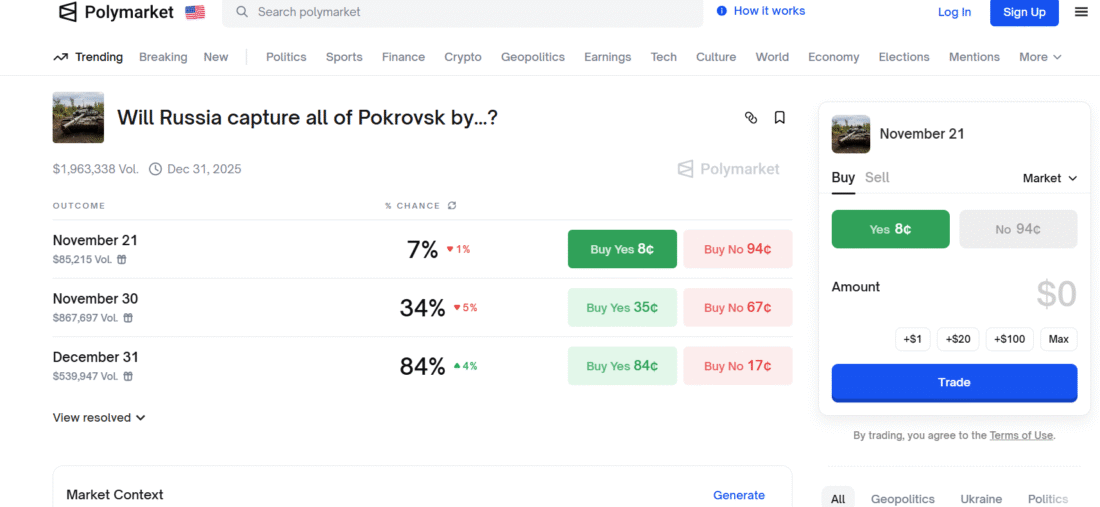Expand the More categories menu

(1040, 57)
